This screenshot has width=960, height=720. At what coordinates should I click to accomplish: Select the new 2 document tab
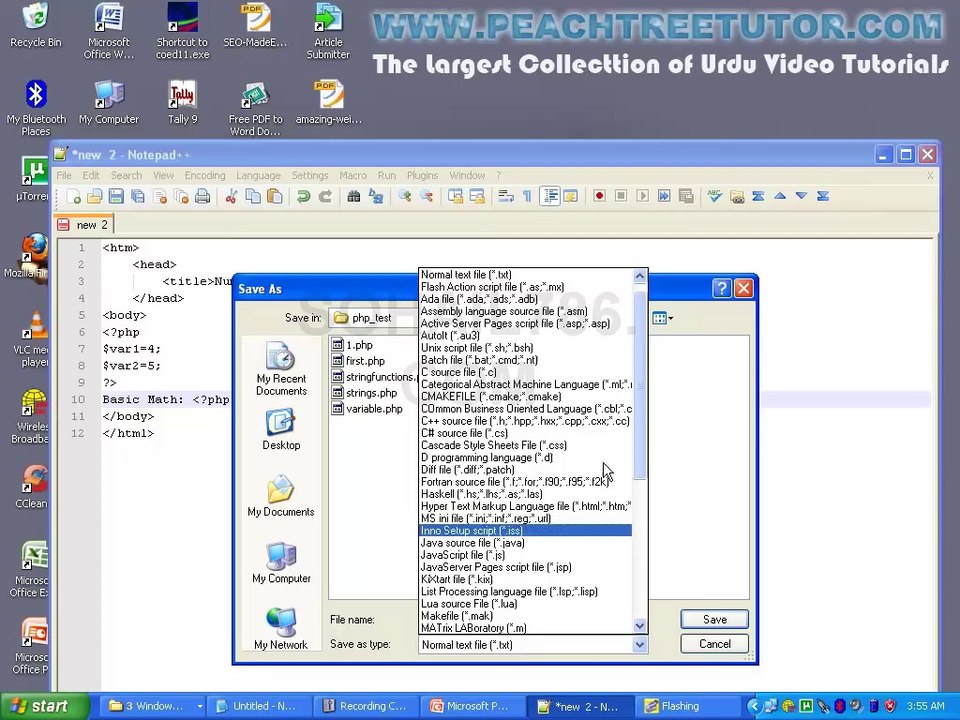pyautogui.click(x=84, y=225)
